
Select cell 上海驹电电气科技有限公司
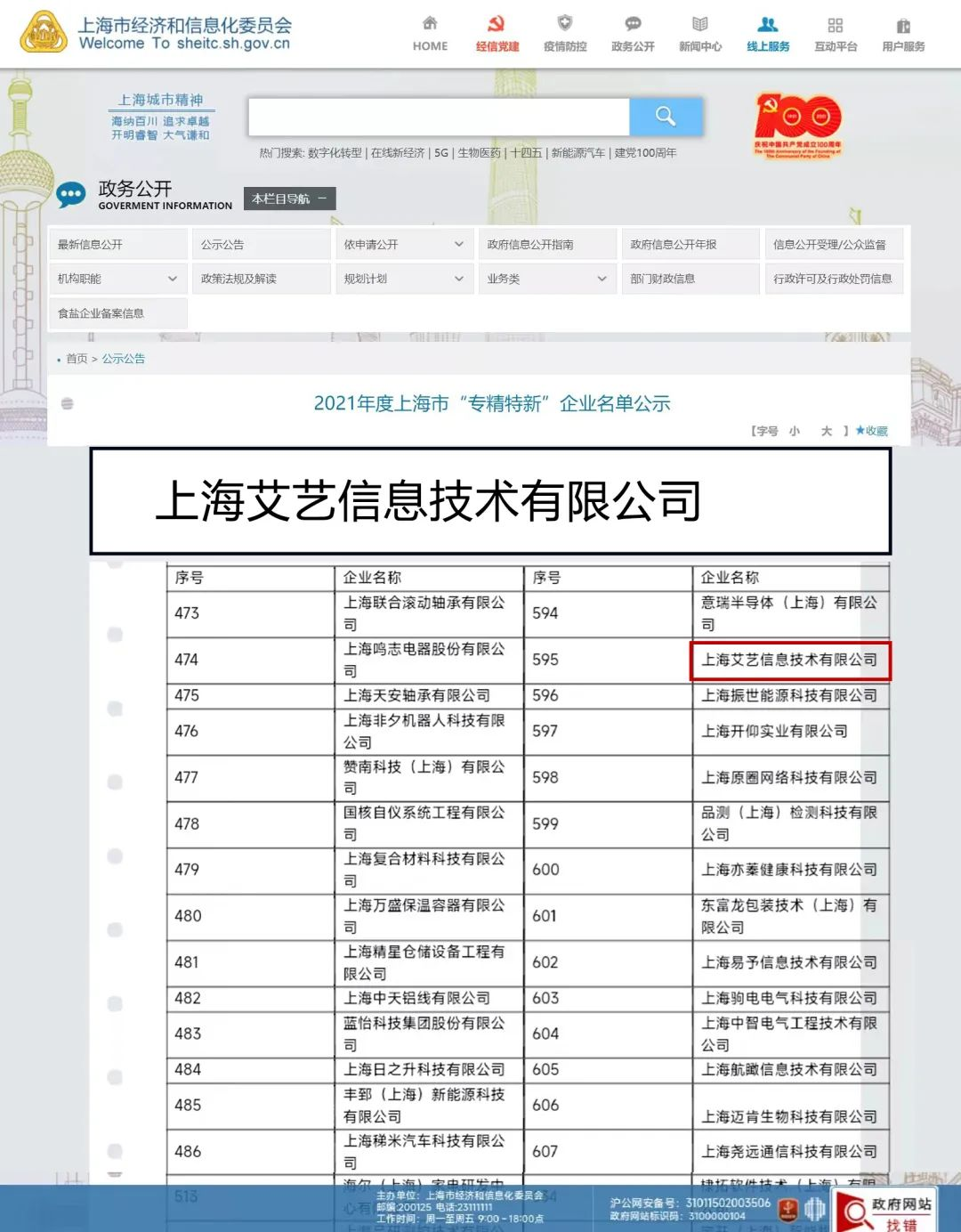point(790,998)
